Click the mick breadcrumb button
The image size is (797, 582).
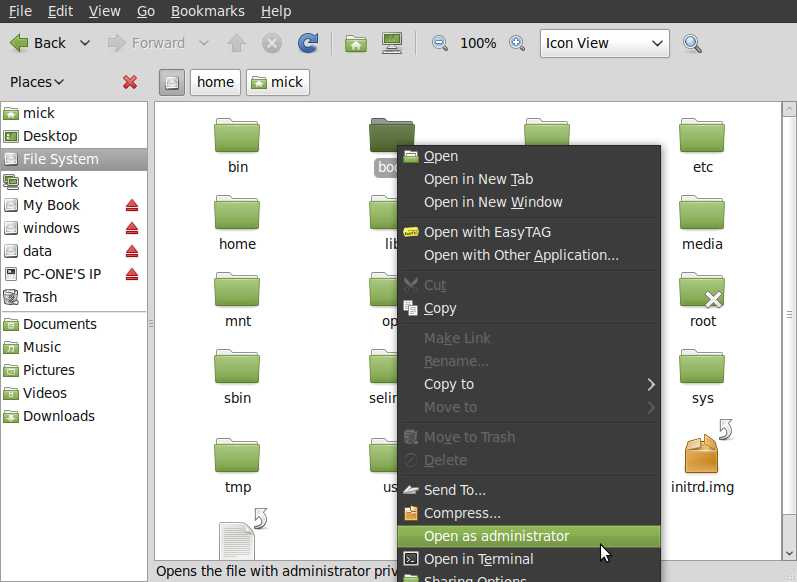pyautogui.click(x=278, y=82)
